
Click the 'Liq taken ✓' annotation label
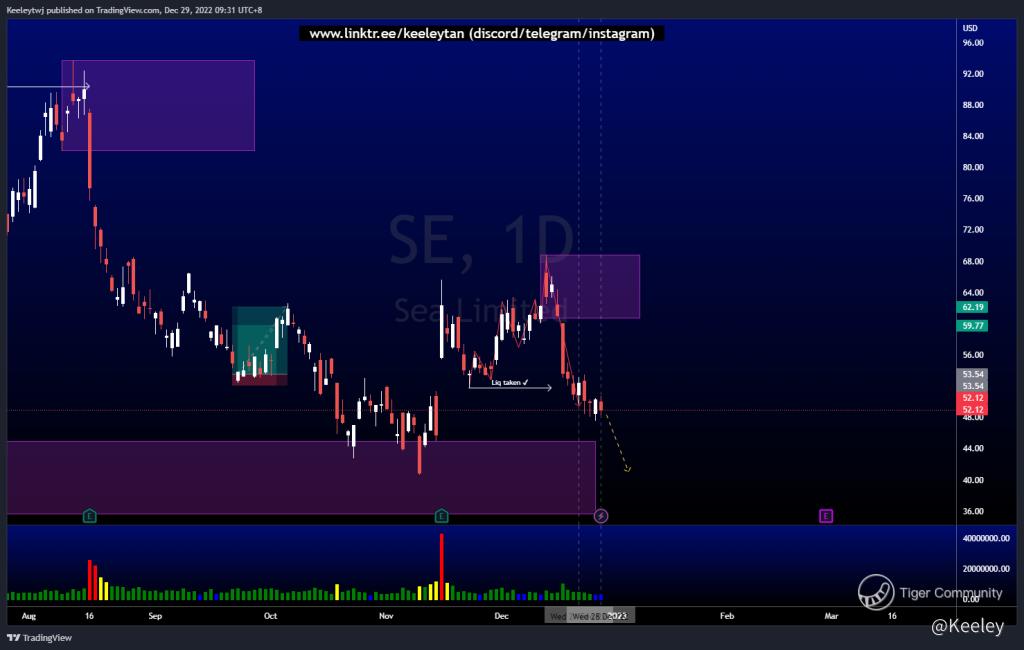509,382
